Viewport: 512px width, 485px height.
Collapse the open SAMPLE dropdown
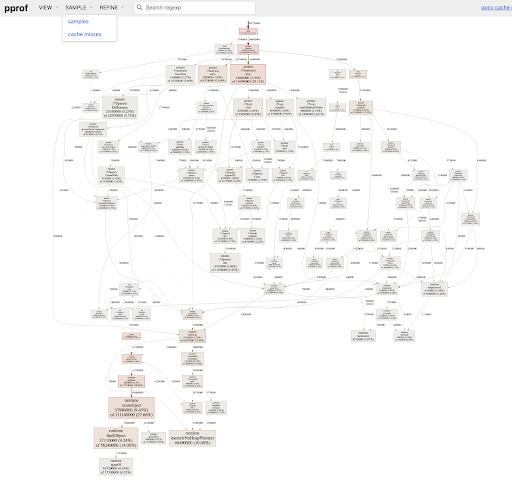click(79, 7)
